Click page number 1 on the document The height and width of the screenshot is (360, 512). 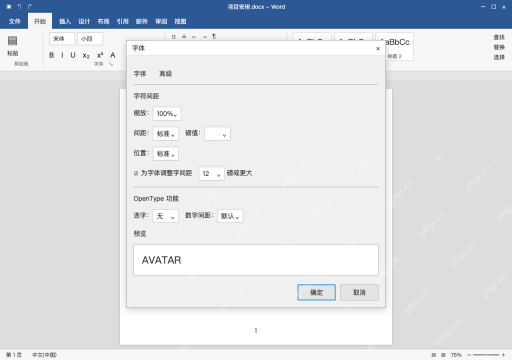point(256,330)
